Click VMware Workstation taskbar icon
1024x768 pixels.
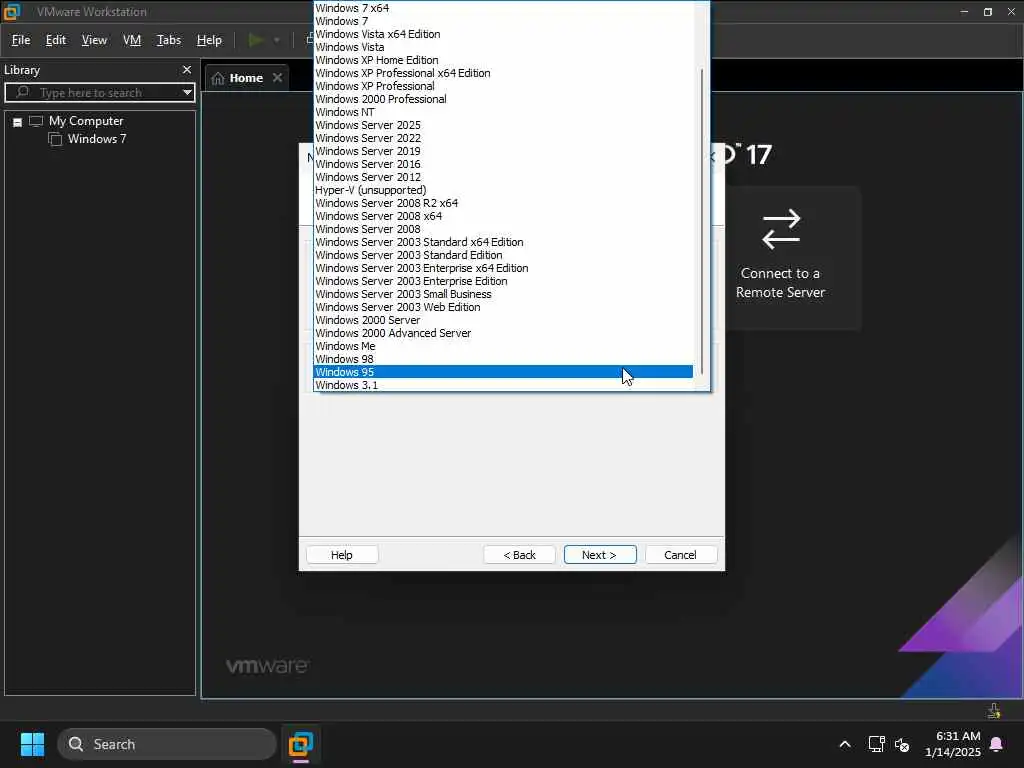(x=301, y=744)
